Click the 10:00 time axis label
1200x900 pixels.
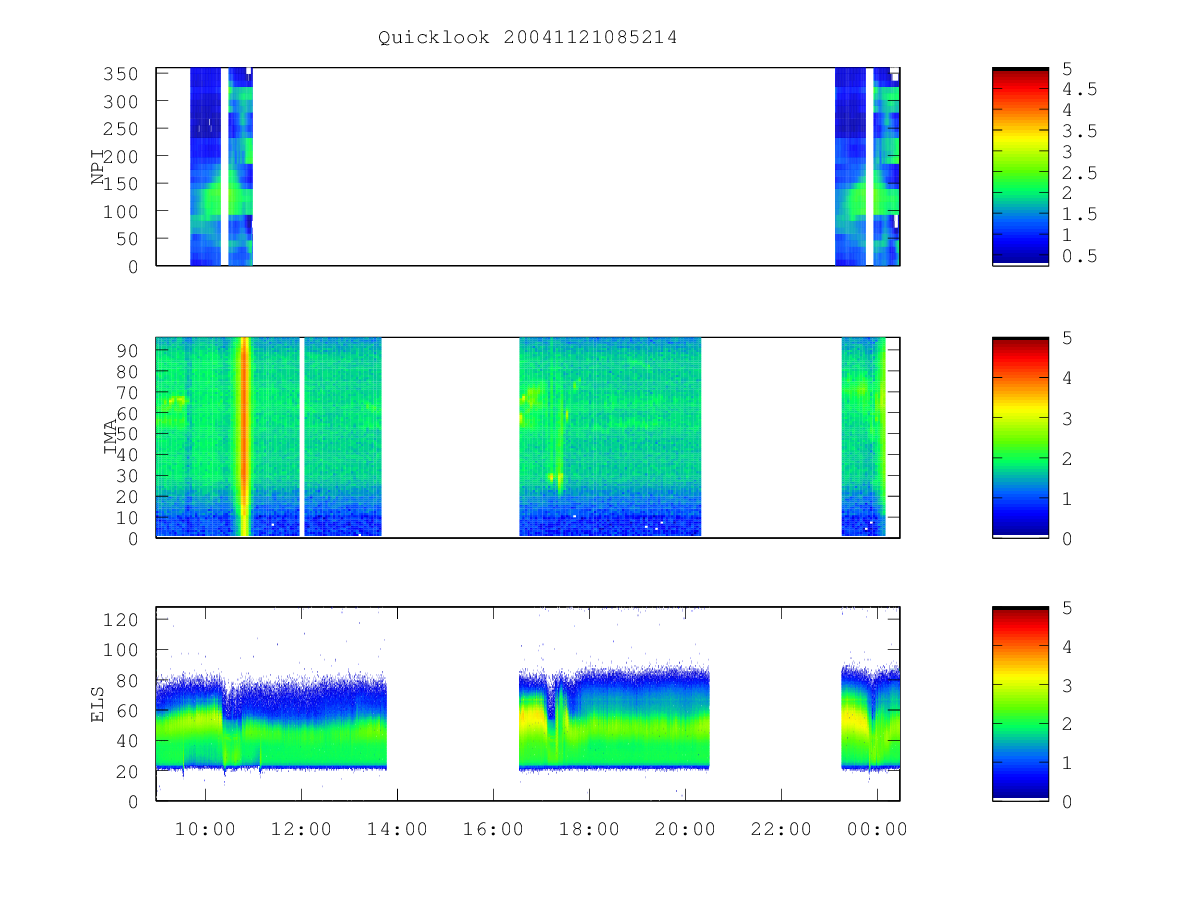coord(205,828)
